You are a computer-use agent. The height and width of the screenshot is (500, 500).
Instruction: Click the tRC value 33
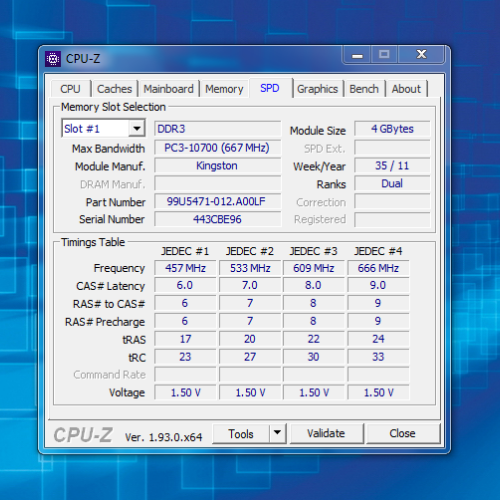tap(378, 357)
